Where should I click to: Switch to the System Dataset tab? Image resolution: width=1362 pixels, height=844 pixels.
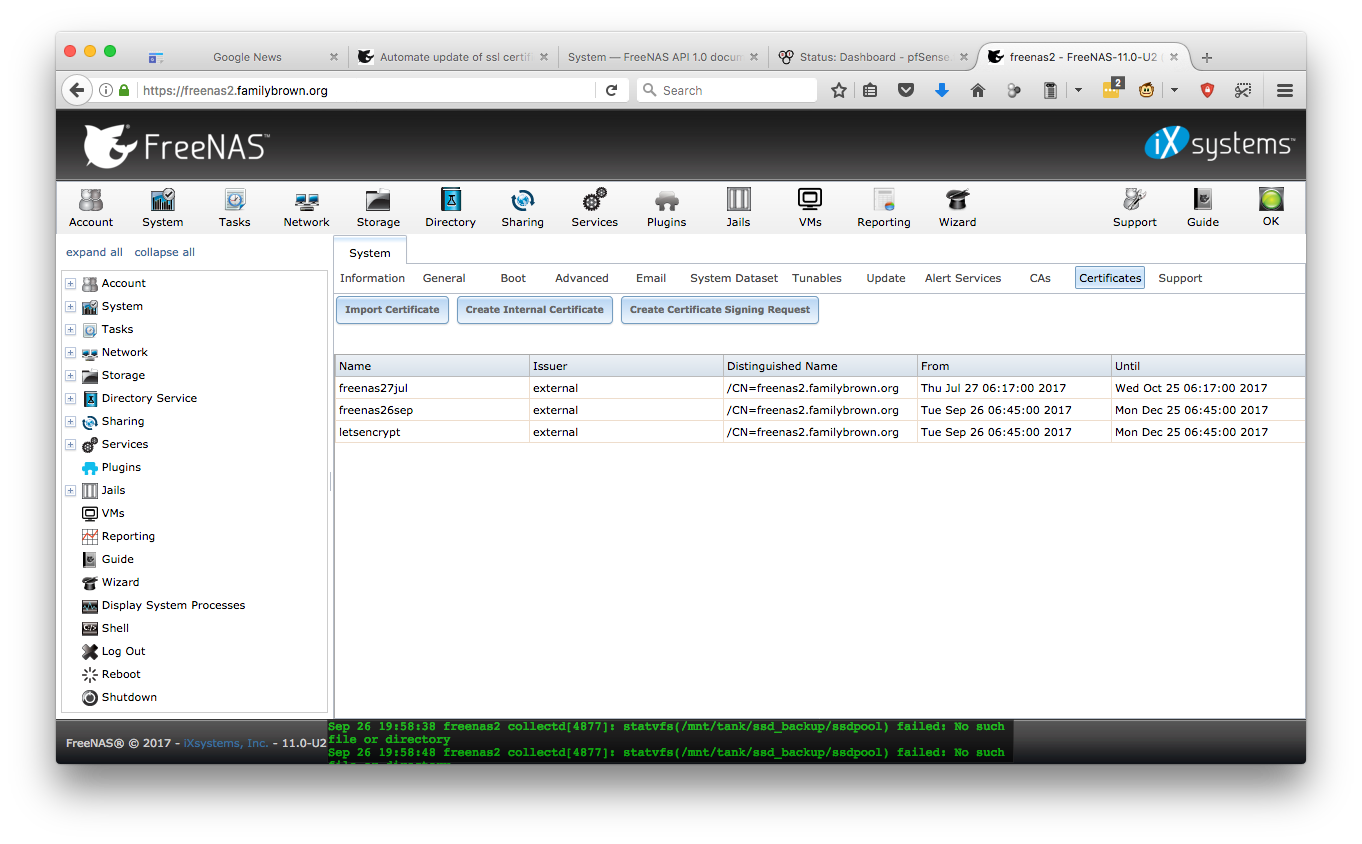click(734, 278)
